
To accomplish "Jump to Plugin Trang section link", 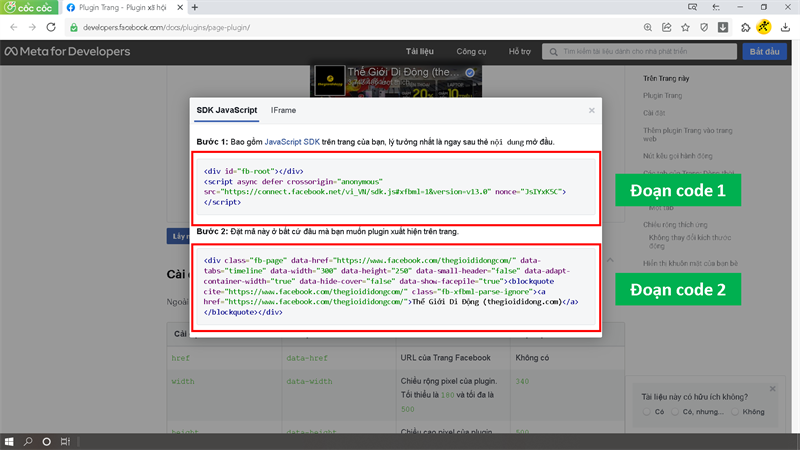I will pyautogui.click(x=662, y=95).
